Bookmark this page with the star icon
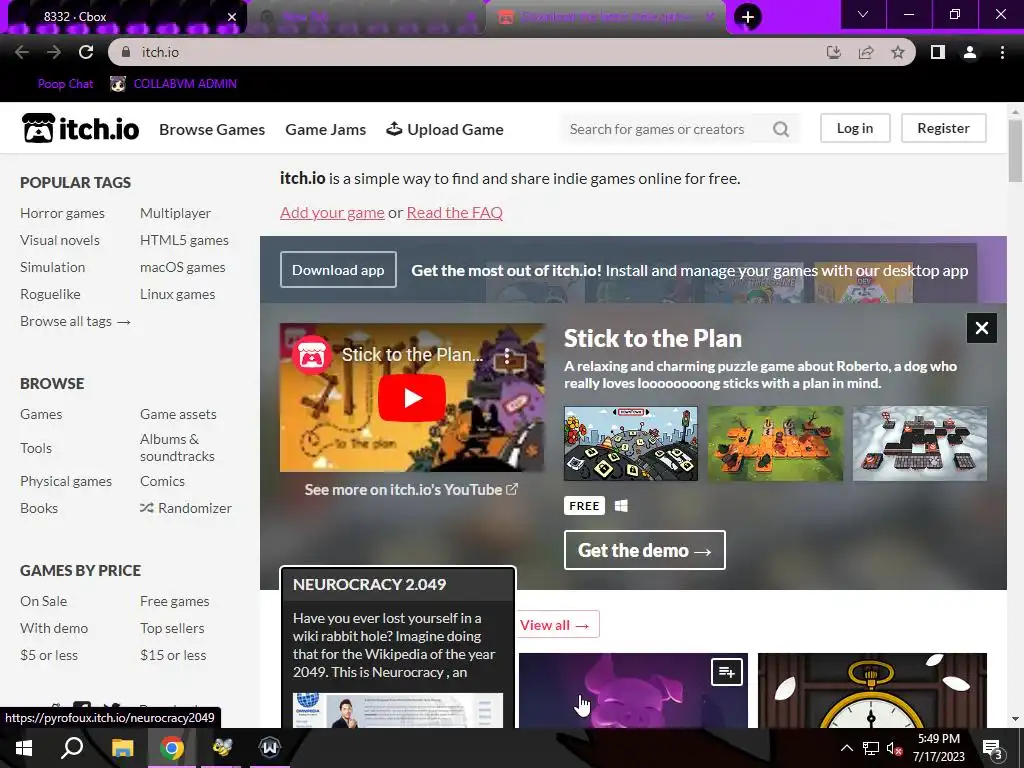 point(898,52)
